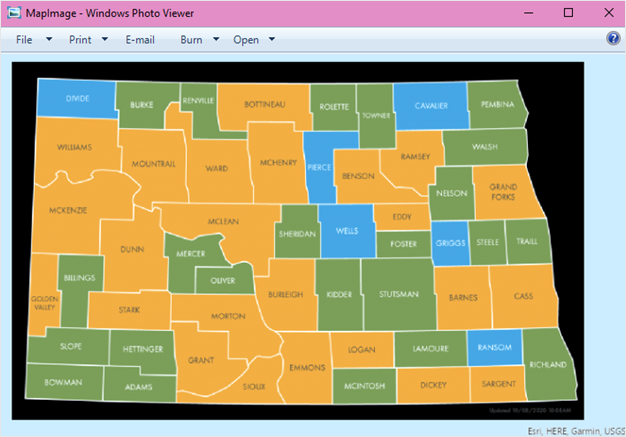
Task: Expand the Print dropdown arrow
Action: 104,40
